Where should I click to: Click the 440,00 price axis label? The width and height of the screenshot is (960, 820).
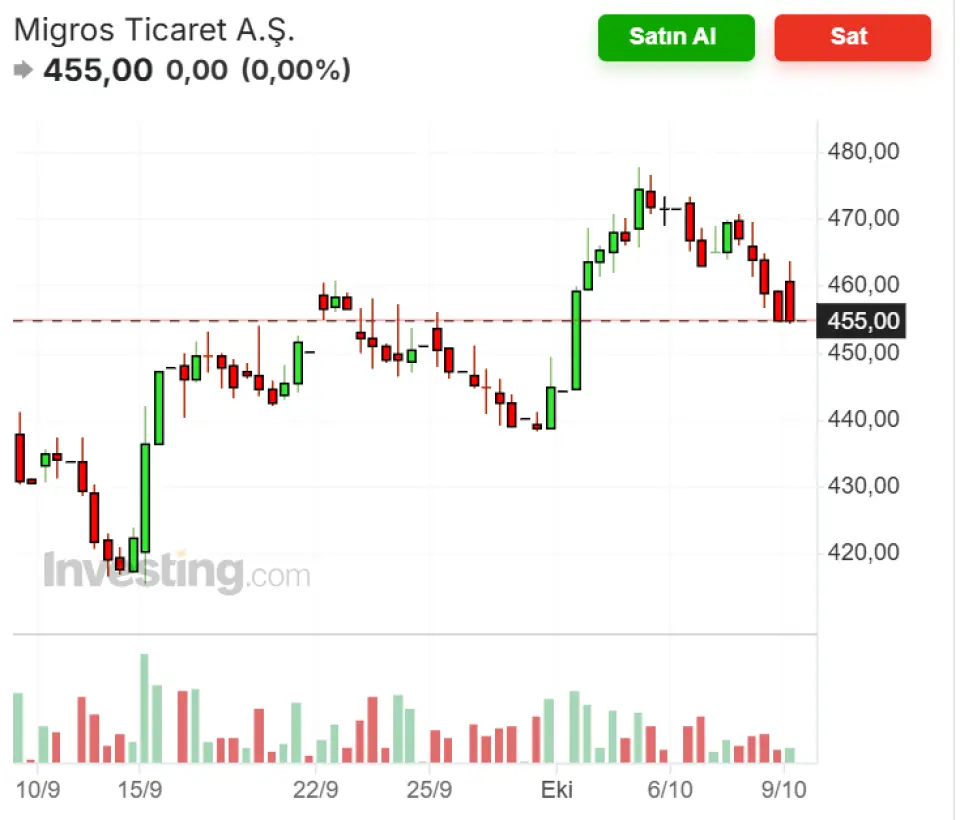(x=864, y=419)
